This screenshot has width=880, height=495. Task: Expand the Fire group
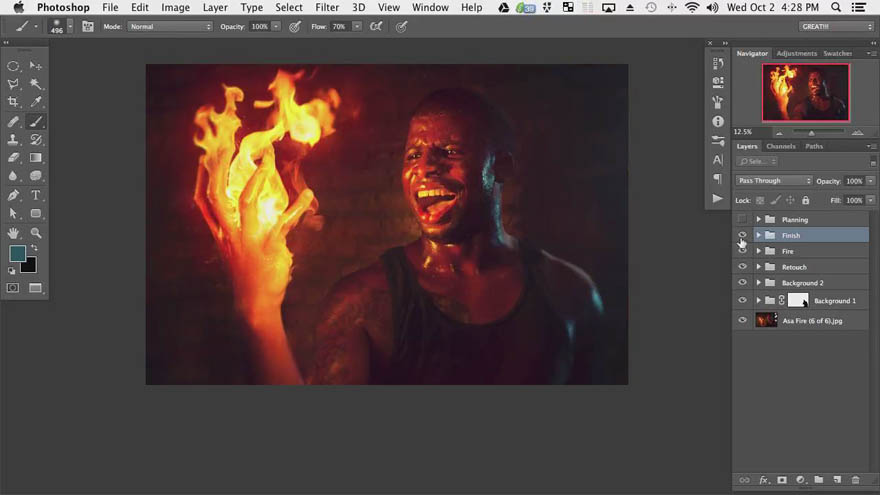tap(758, 251)
